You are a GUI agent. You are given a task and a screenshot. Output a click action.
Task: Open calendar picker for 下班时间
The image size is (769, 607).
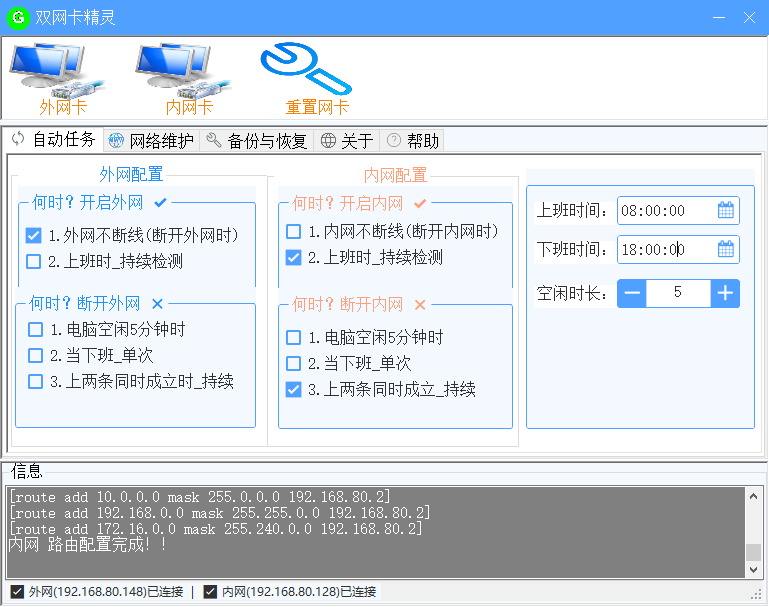pos(726,249)
